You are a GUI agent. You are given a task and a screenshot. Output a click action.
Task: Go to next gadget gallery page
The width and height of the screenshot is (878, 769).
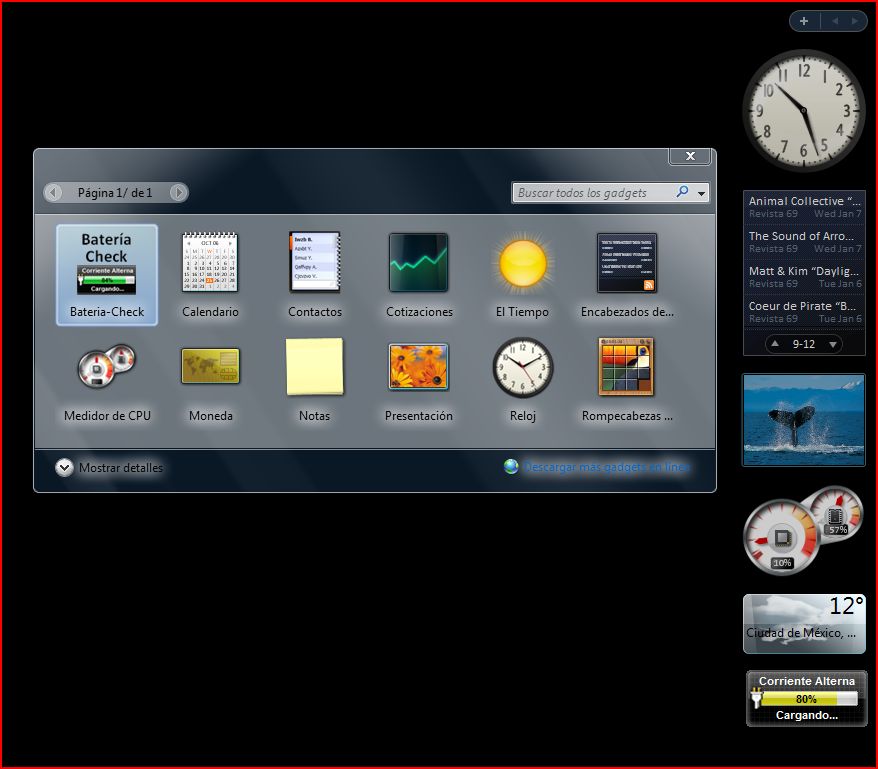(x=179, y=193)
